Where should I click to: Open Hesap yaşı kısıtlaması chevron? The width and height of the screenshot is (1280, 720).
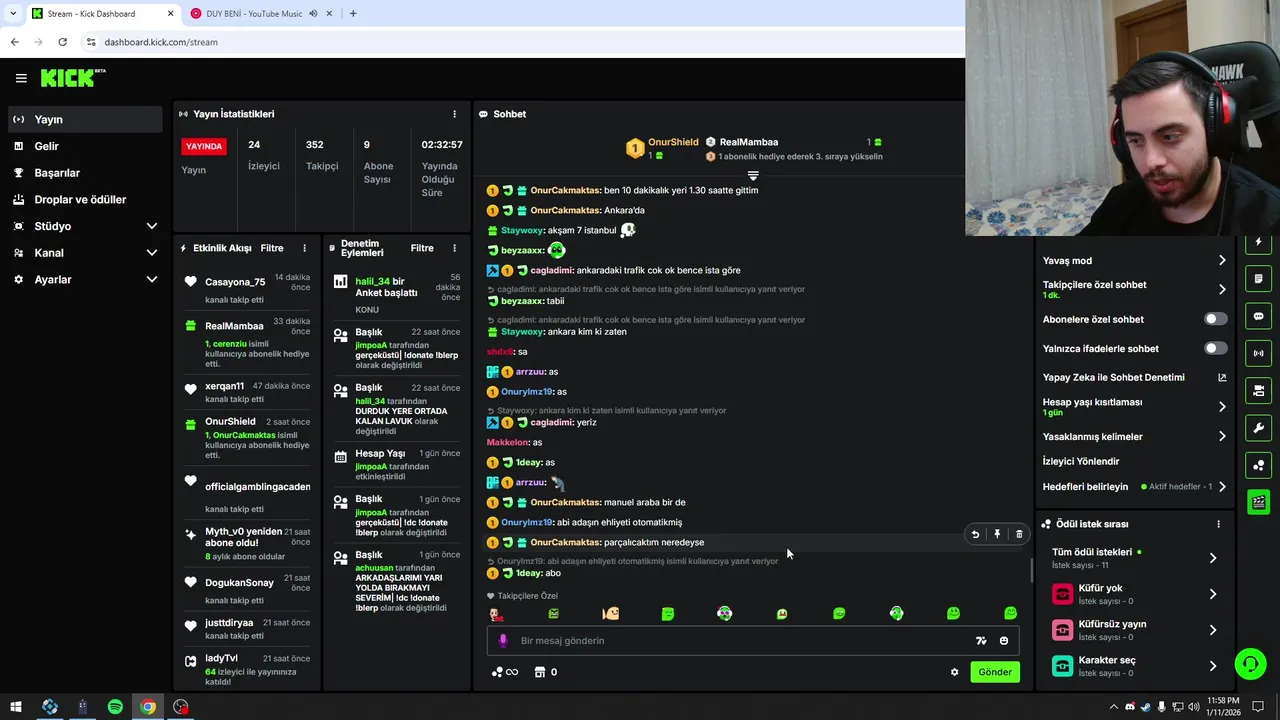tap(1222, 407)
